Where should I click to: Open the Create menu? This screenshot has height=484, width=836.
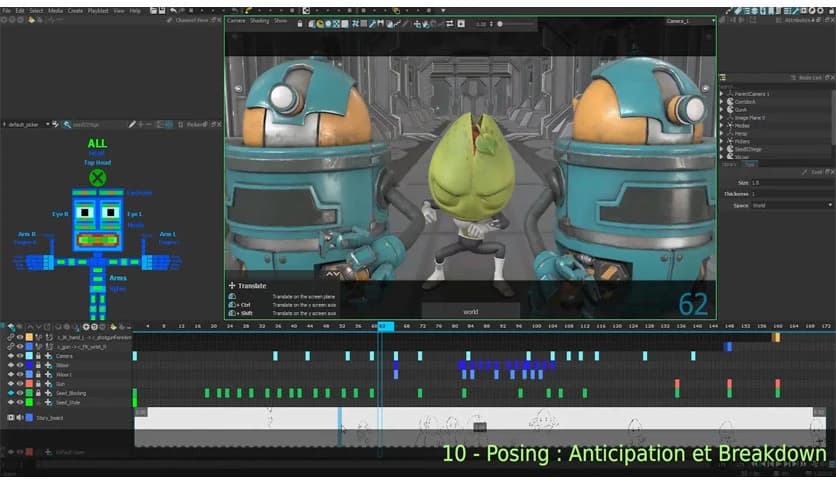pos(75,11)
